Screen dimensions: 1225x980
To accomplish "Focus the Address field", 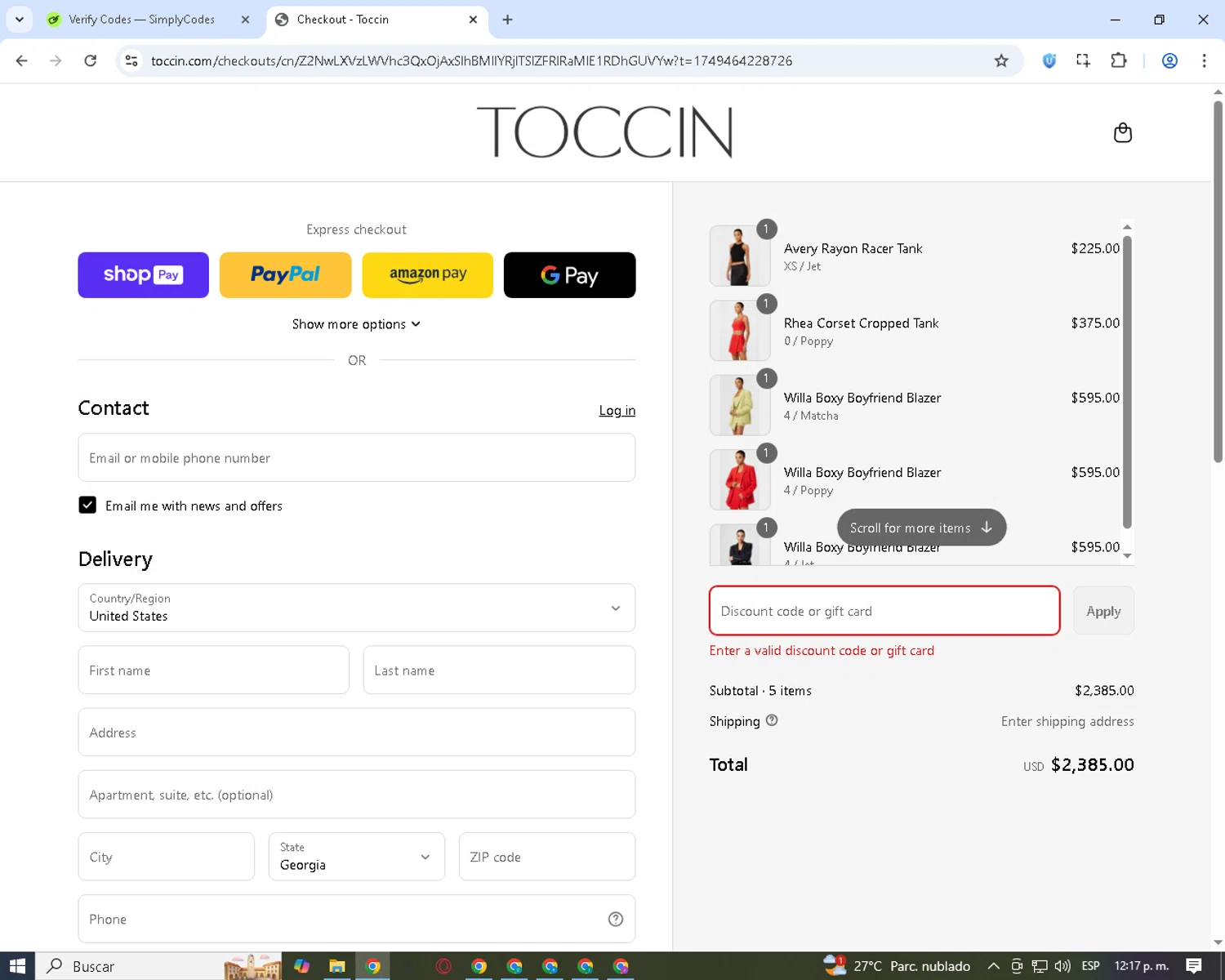I will (x=356, y=733).
